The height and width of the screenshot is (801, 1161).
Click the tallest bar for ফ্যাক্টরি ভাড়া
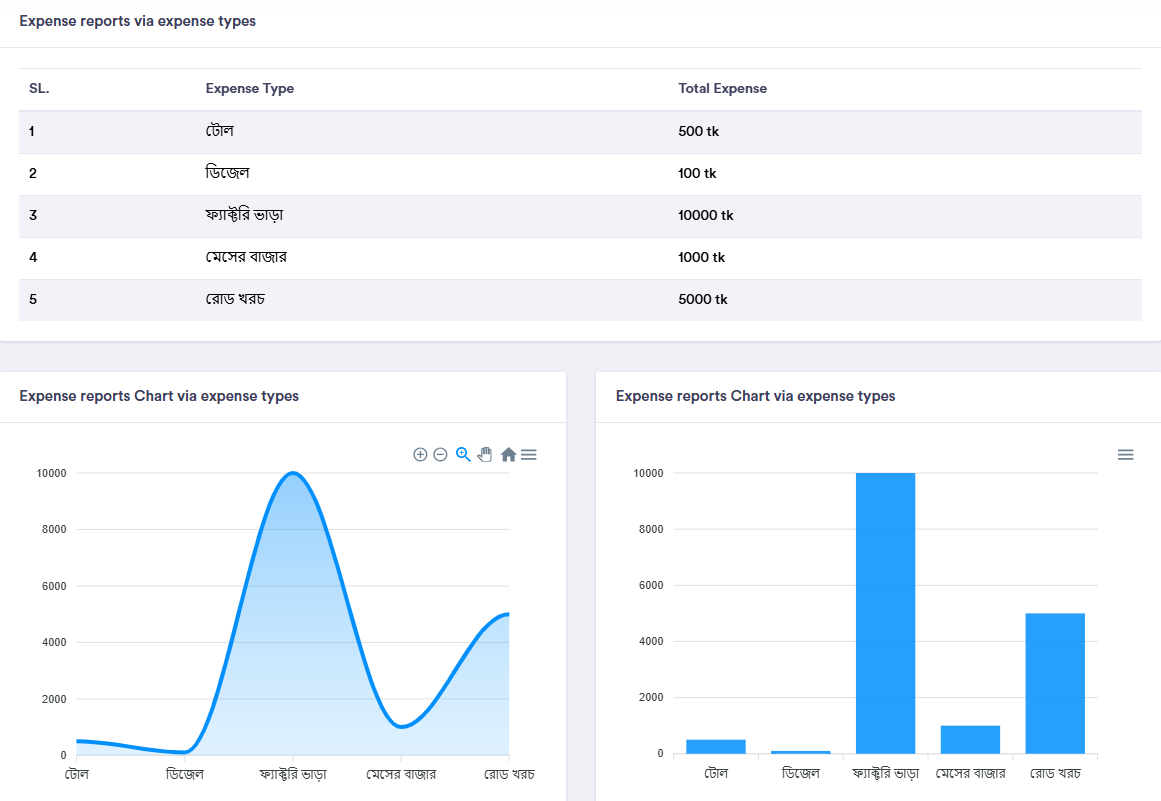[x=885, y=613]
